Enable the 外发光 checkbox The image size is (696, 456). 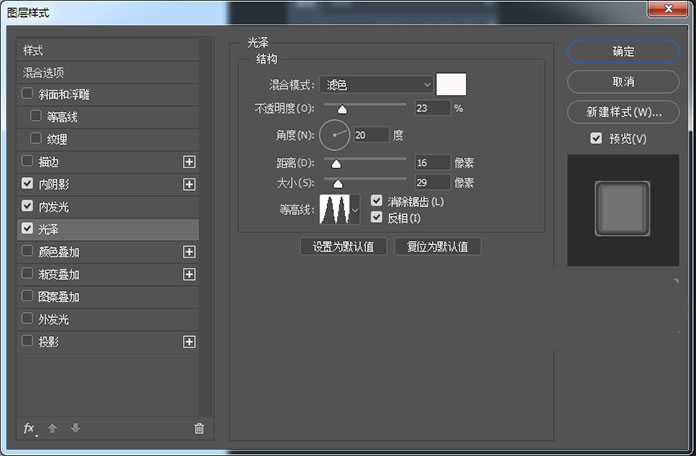[x=28, y=318]
